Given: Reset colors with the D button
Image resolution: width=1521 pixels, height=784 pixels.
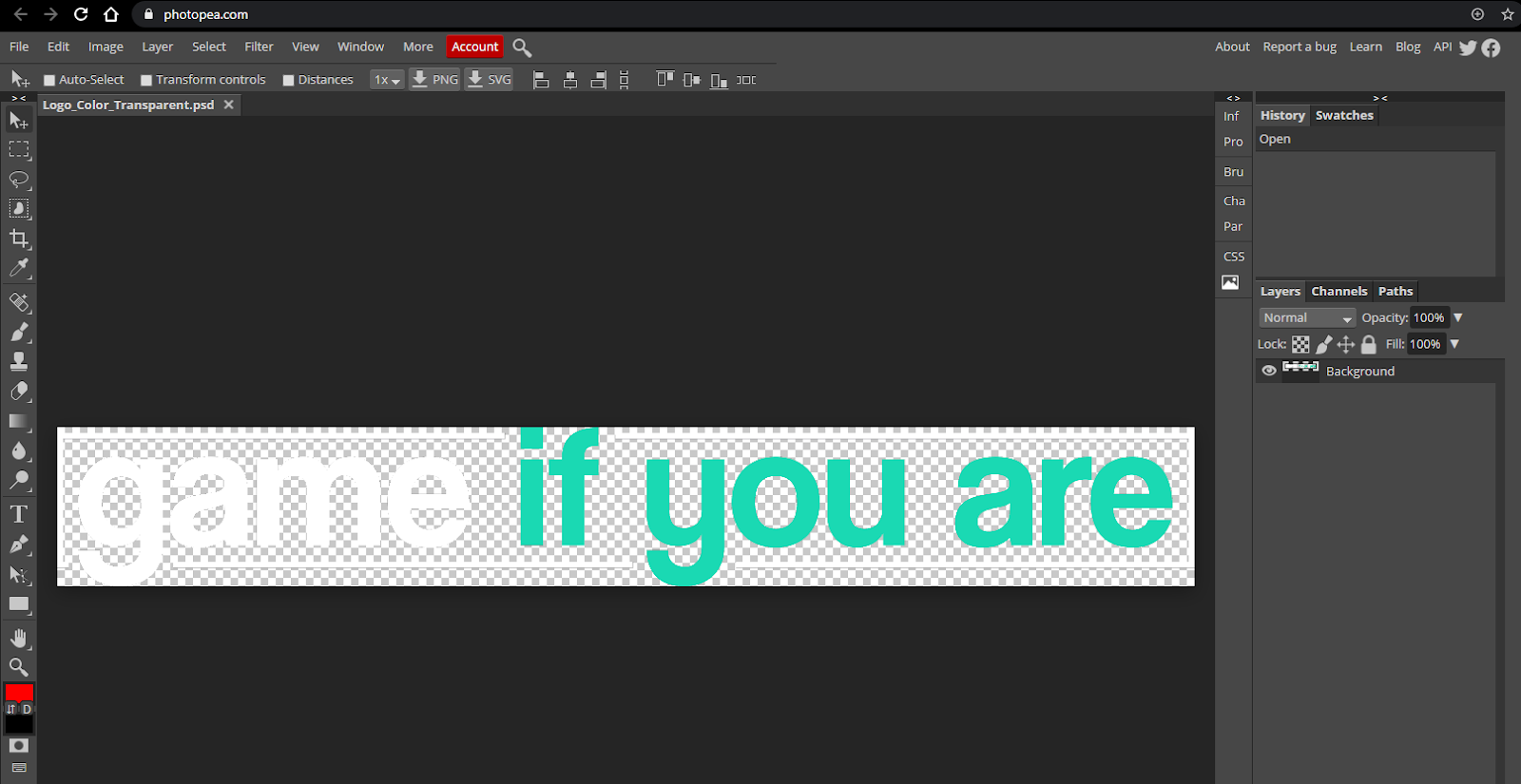Looking at the screenshot, I should (x=27, y=709).
